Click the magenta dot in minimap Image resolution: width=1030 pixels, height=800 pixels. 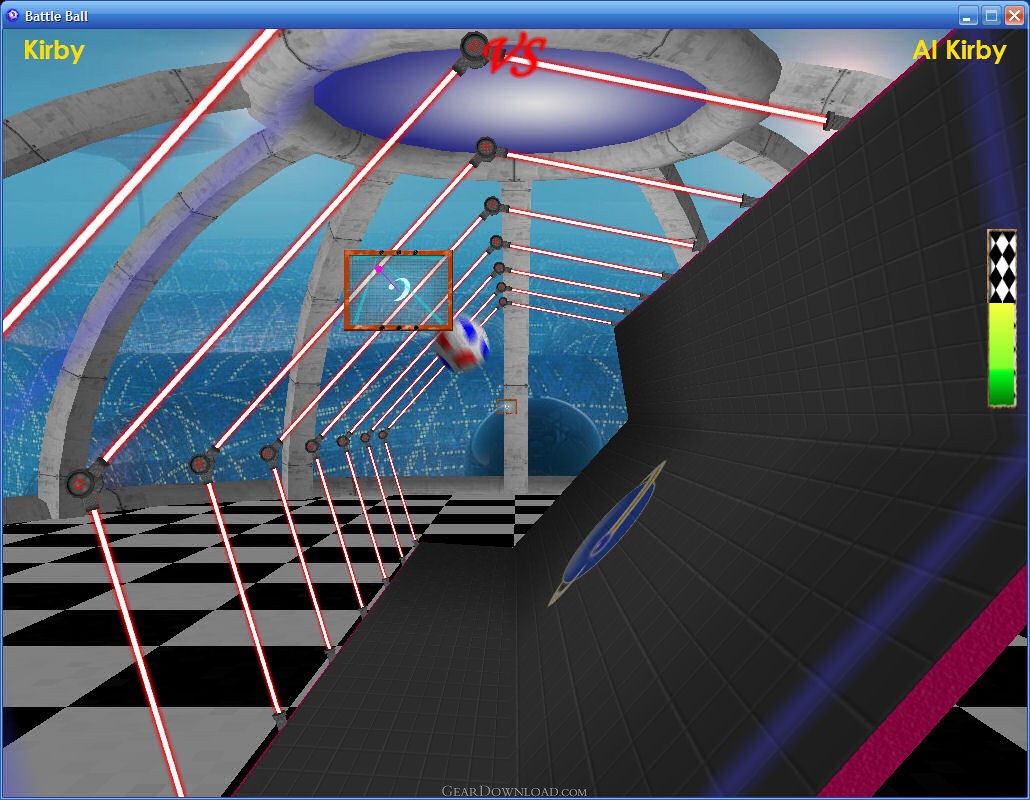pos(378,269)
